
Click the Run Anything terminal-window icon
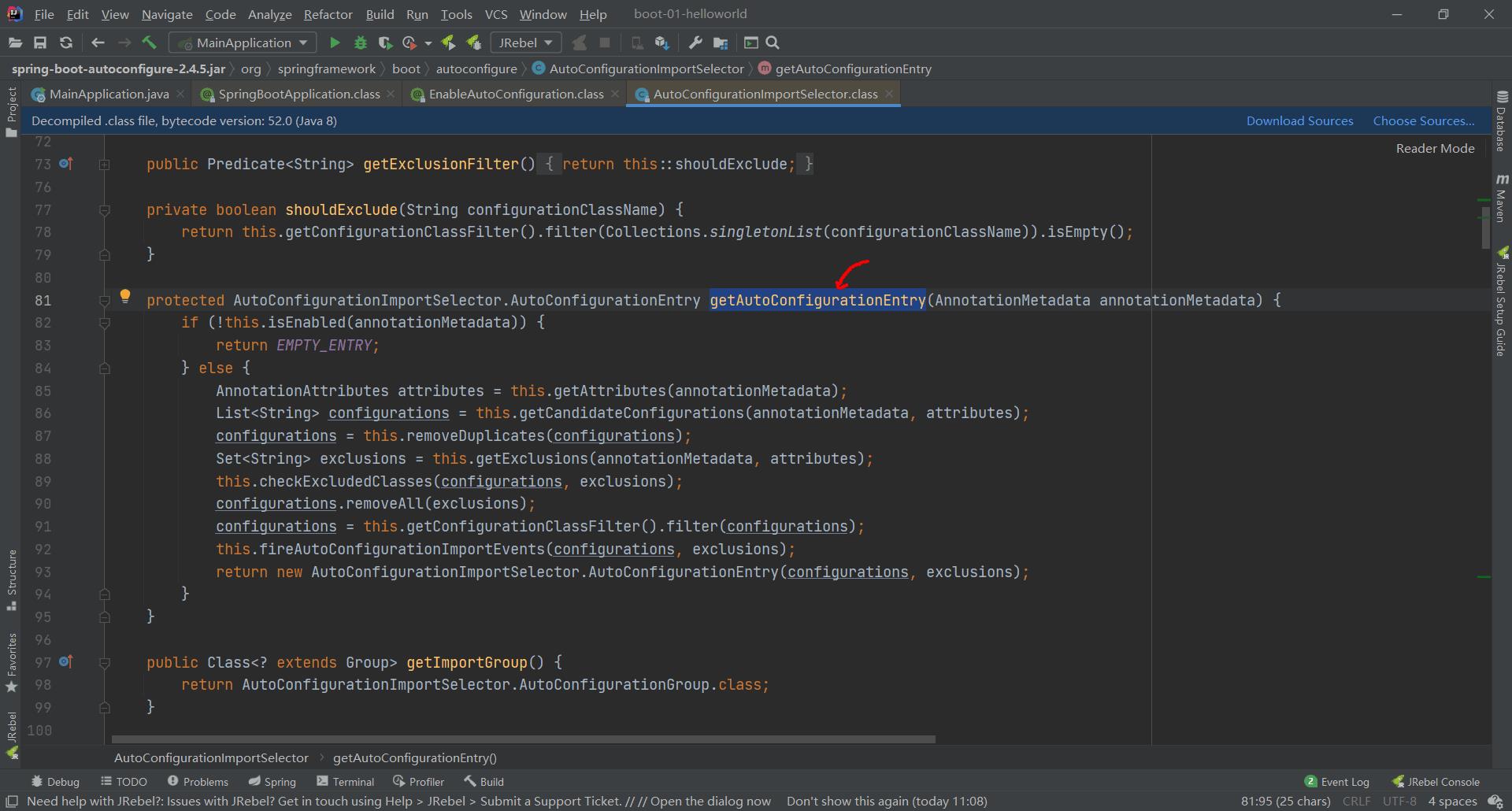[x=750, y=43]
